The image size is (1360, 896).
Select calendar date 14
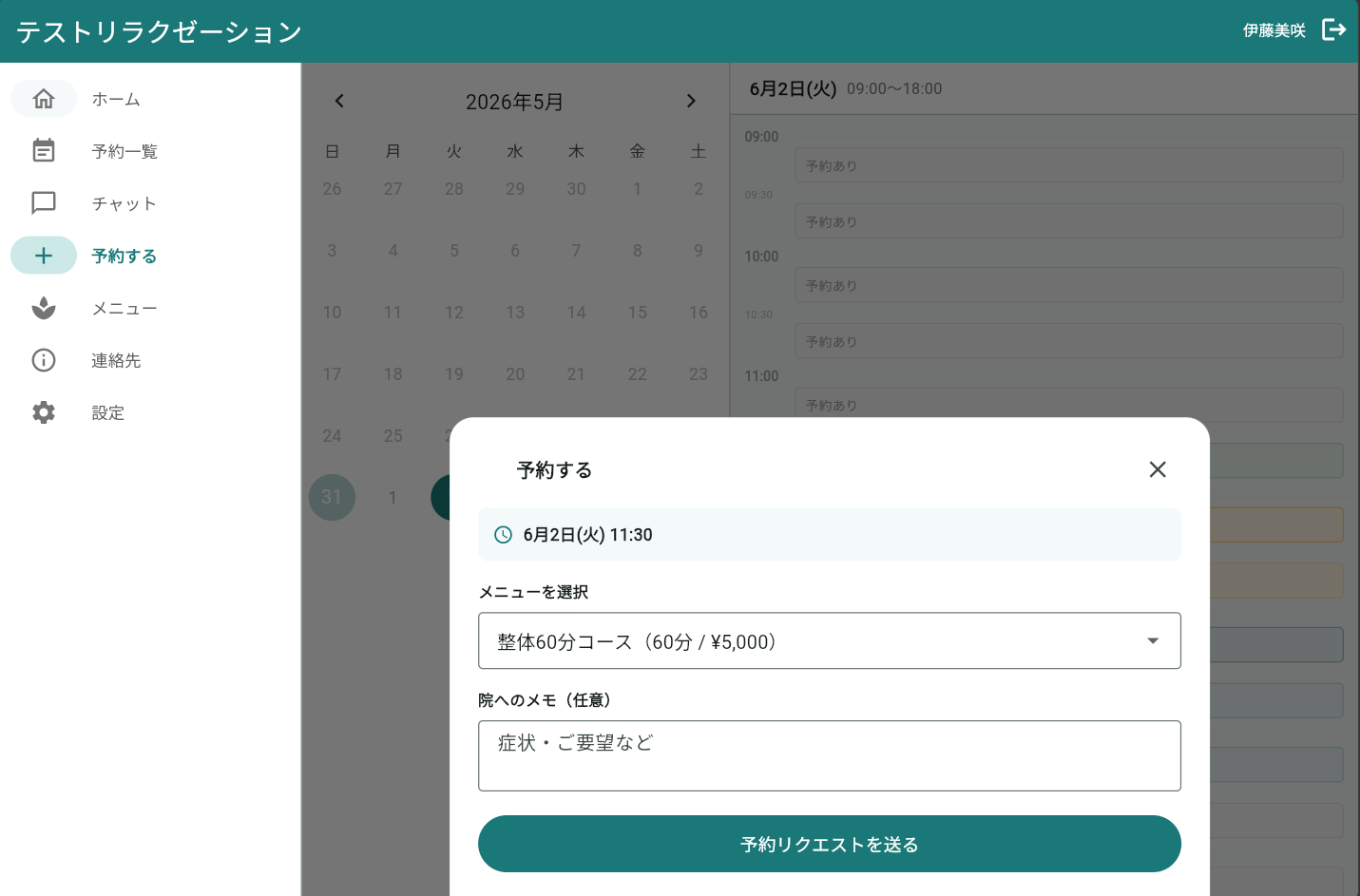coord(576,313)
